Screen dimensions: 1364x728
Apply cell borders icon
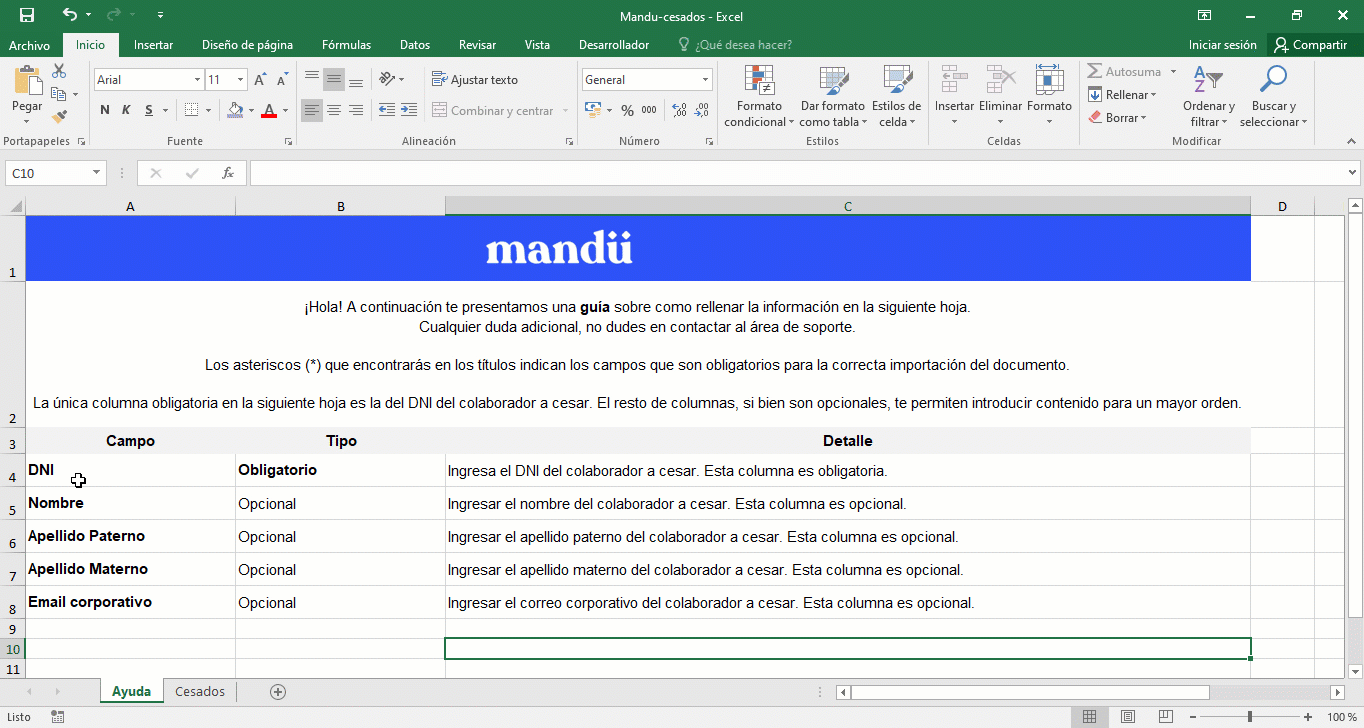click(x=192, y=110)
